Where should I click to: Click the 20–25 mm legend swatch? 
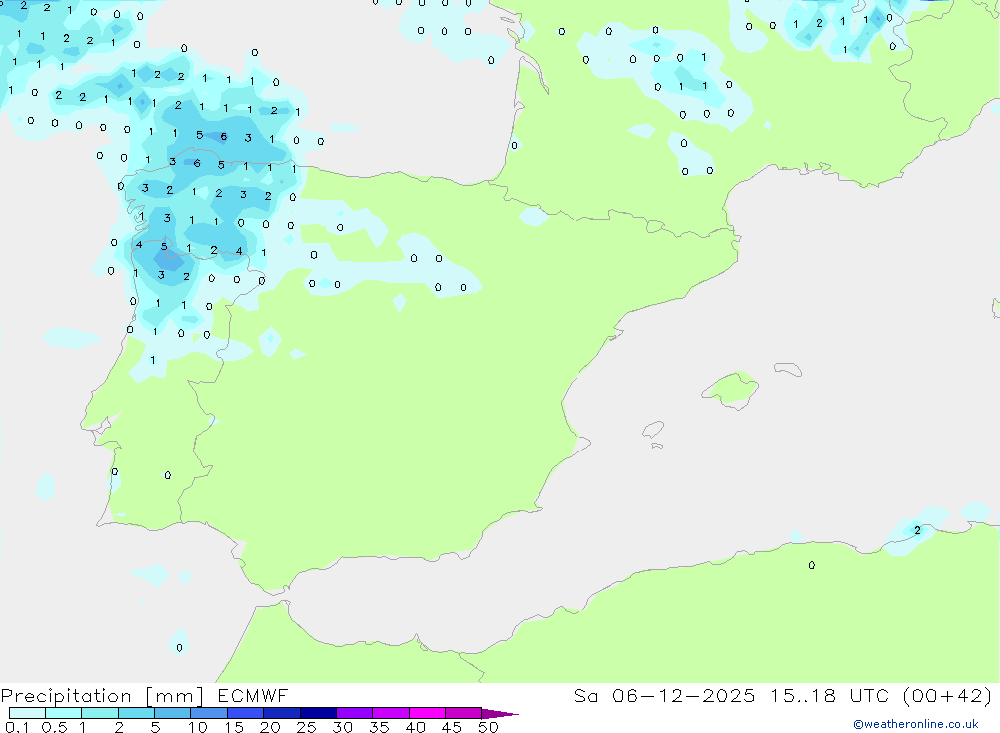tap(281, 713)
